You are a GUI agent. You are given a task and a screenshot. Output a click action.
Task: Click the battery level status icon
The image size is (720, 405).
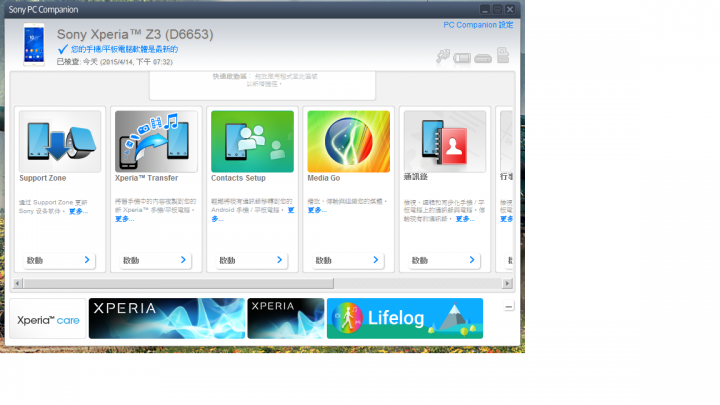pos(462,58)
